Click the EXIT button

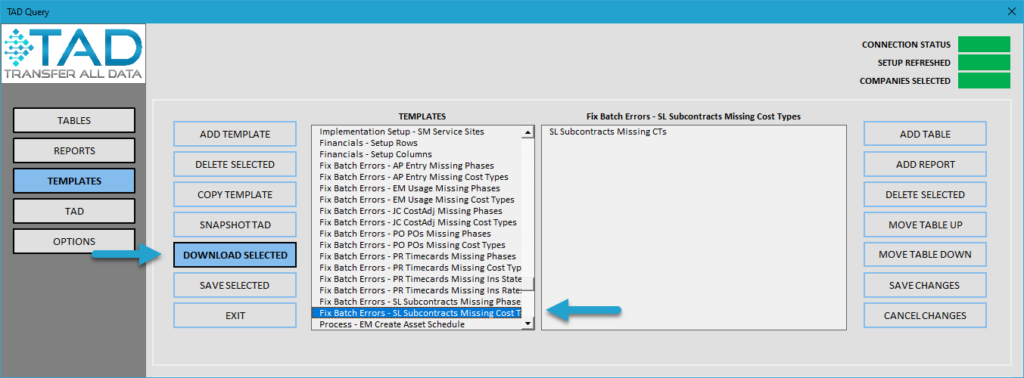pyautogui.click(x=235, y=315)
